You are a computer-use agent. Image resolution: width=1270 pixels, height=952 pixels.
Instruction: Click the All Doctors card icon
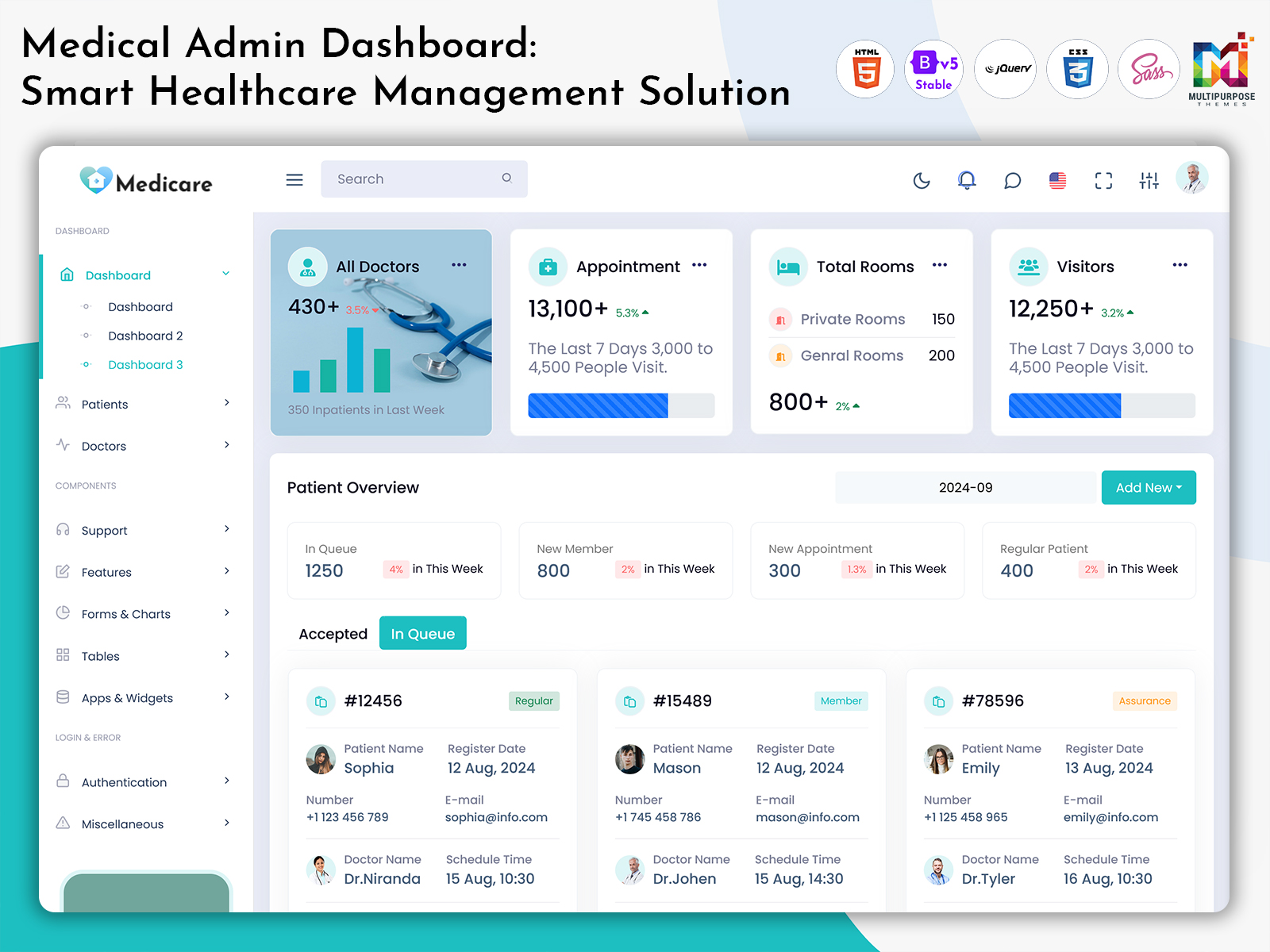tap(307, 267)
